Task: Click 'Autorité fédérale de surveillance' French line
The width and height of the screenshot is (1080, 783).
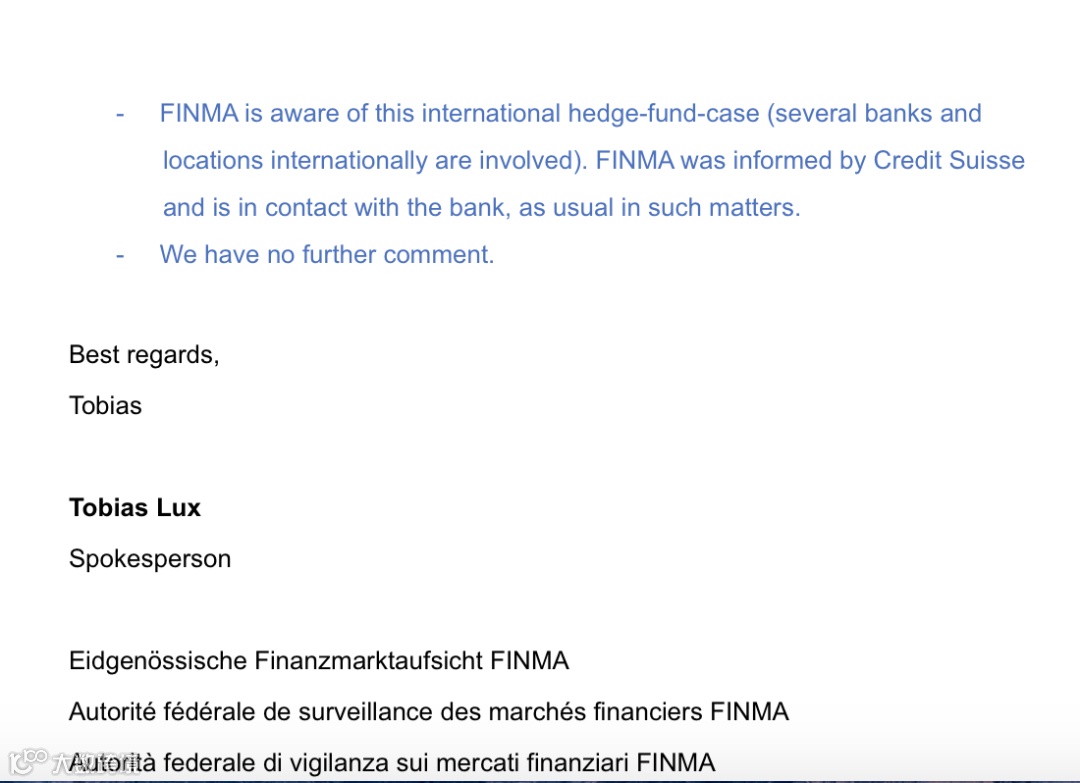Action: (428, 711)
